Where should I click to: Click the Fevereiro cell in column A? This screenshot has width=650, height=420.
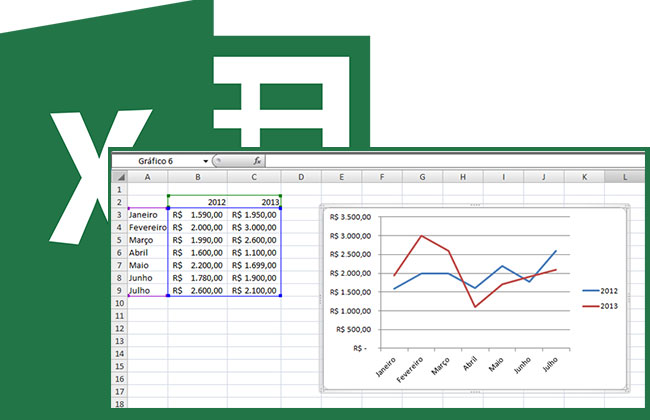point(148,227)
